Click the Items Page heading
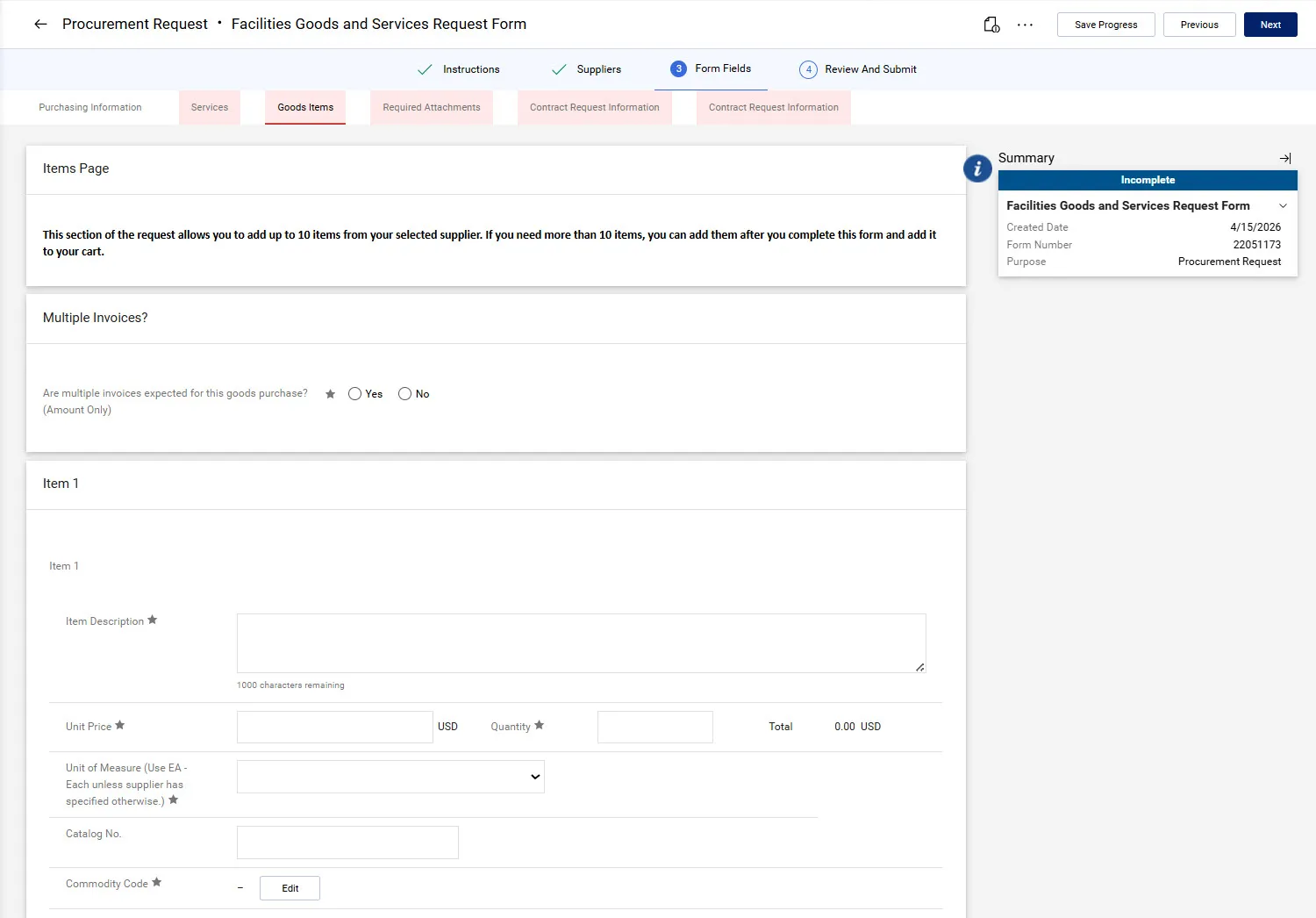Screen dimensions: 1316x918 [x=76, y=169]
